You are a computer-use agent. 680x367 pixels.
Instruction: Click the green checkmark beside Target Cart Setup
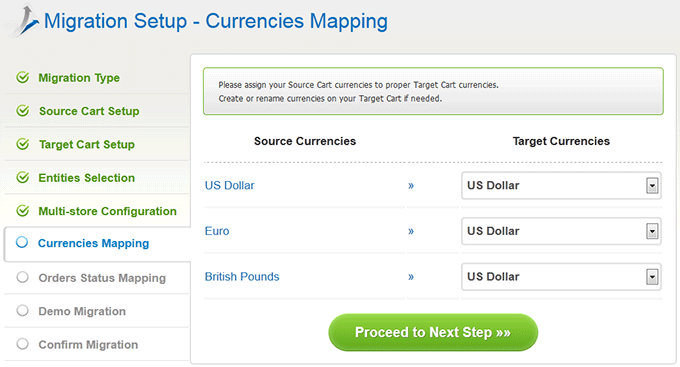[23, 144]
